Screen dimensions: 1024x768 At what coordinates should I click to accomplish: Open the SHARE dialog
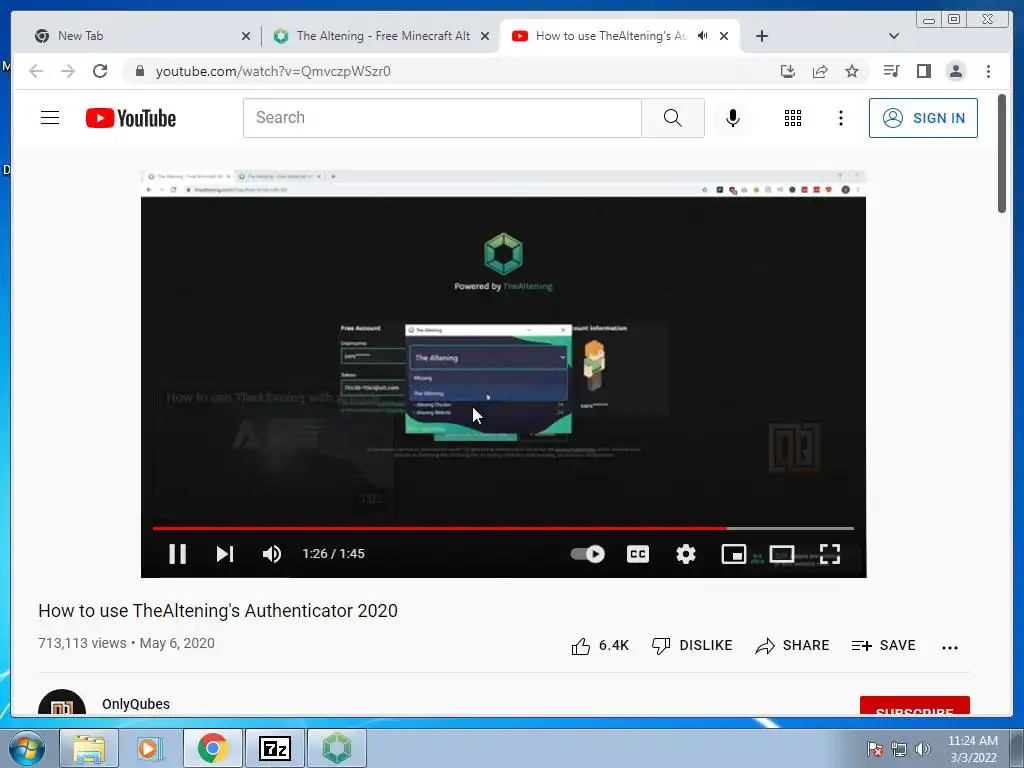(x=792, y=645)
